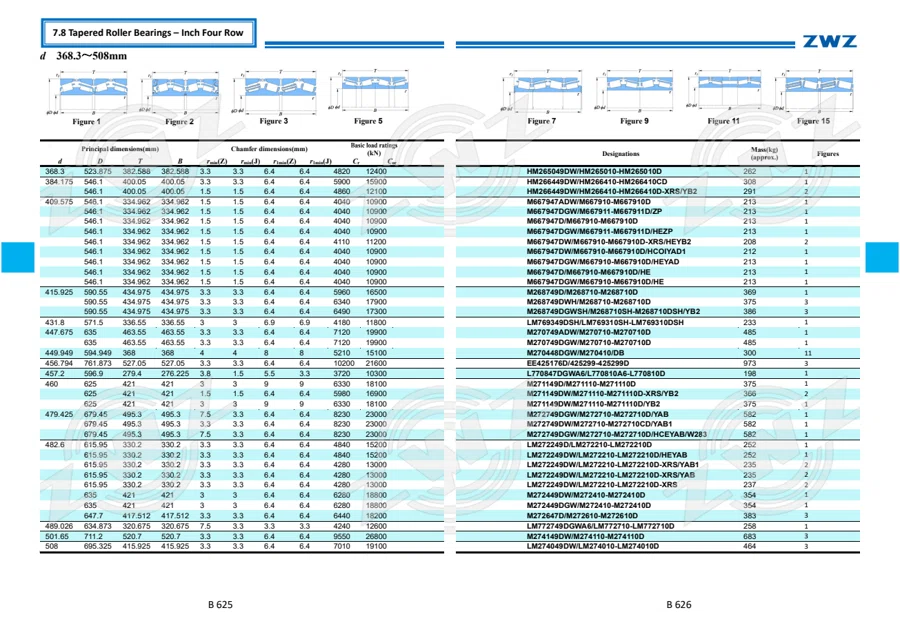Select designation 'M272749DGW/M272710-M272710D/HCEYAB/W283'
The width and height of the screenshot is (900, 637).
pos(616,434)
